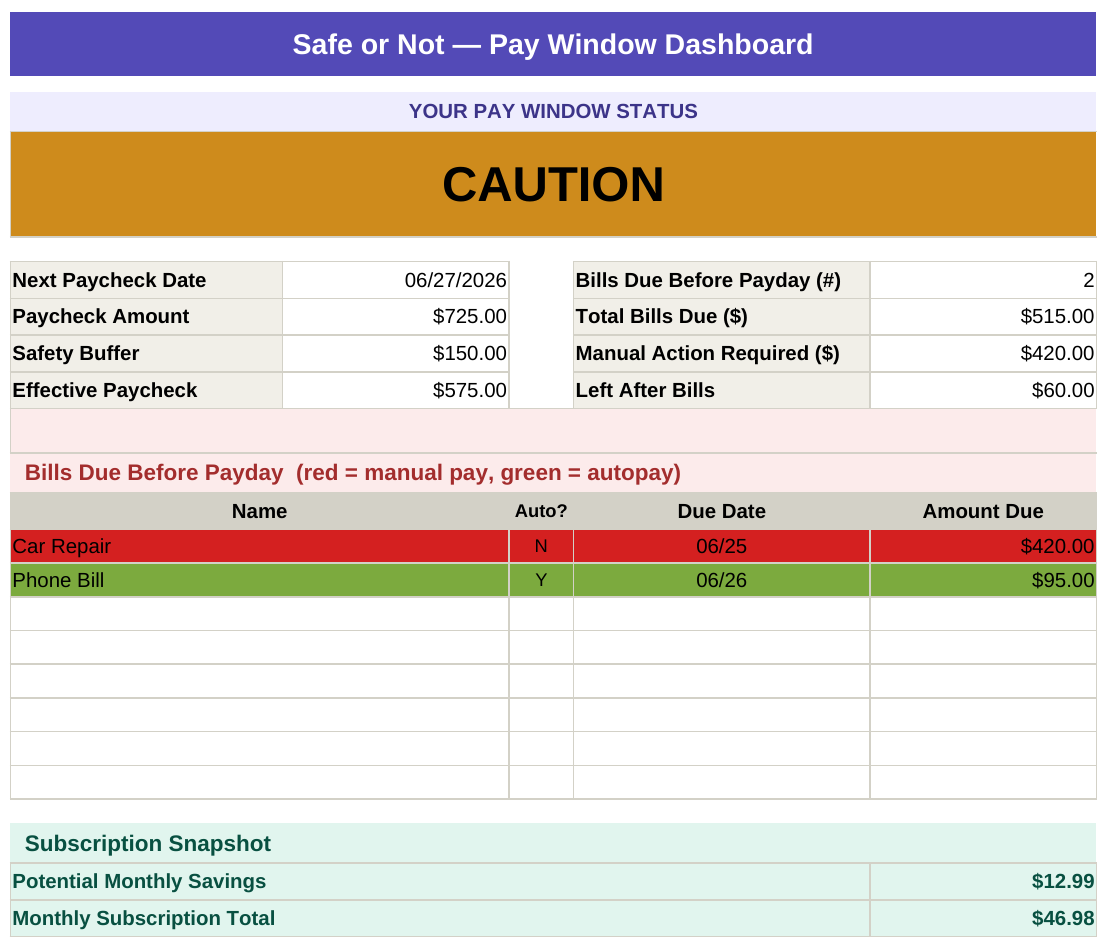The width and height of the screenshot is (1110, 951).
Task: Select the $725.00 paycheck amount cell
Action: pyautogui.click(x=396, y=317)
